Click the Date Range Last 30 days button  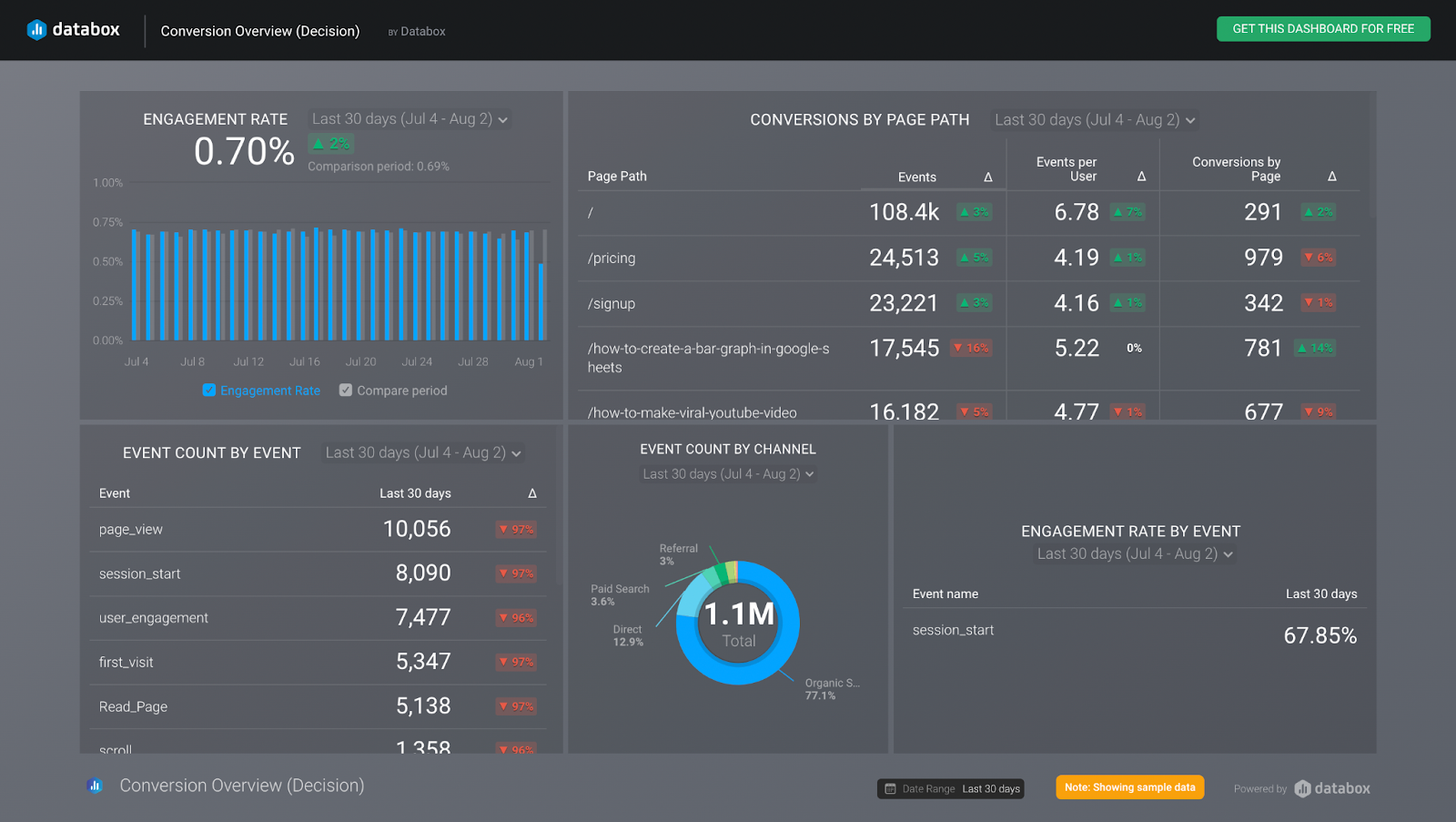[x=951, y=789]
